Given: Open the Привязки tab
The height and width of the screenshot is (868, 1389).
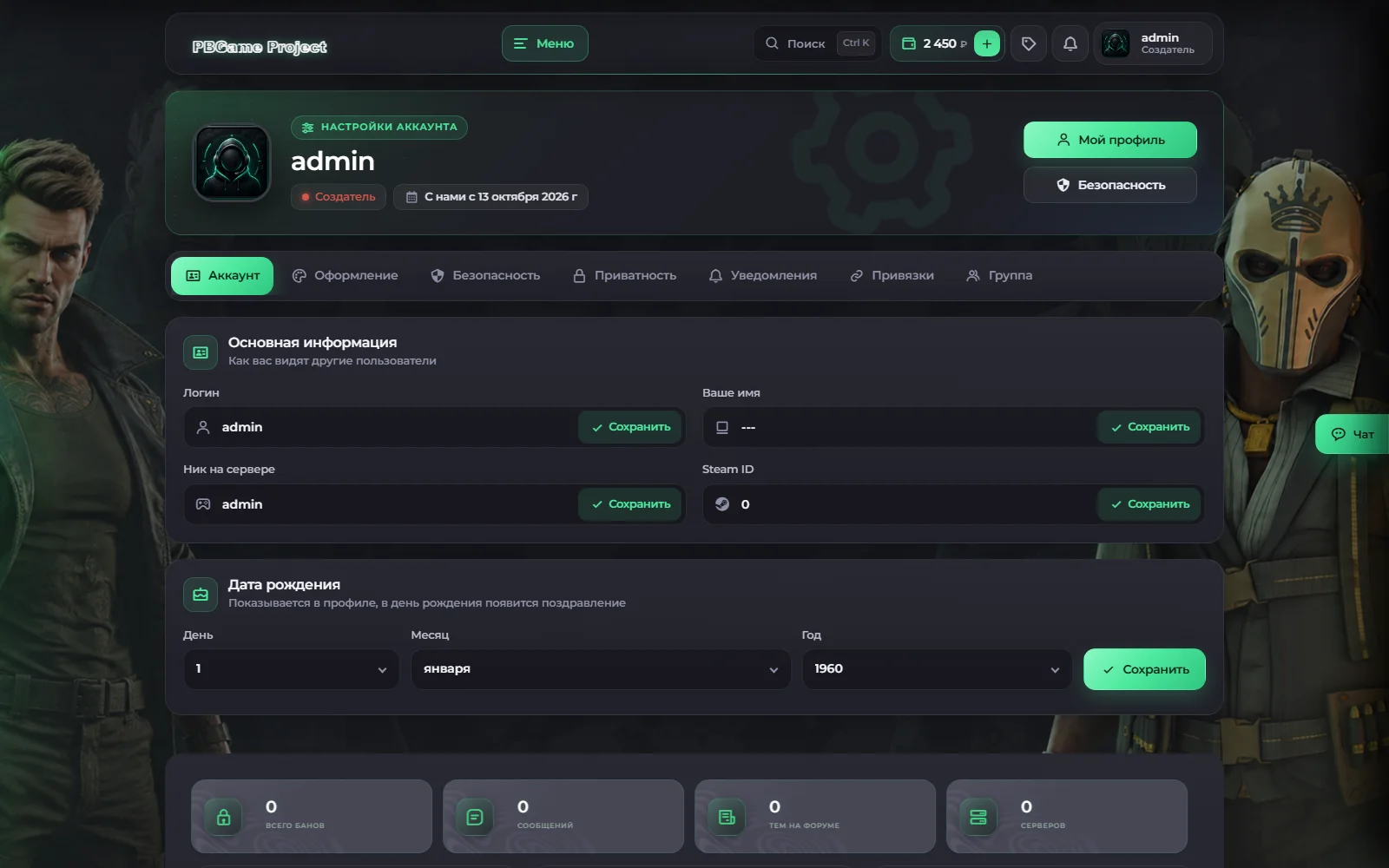Looking at the screenshot, I should pos(892,276).
